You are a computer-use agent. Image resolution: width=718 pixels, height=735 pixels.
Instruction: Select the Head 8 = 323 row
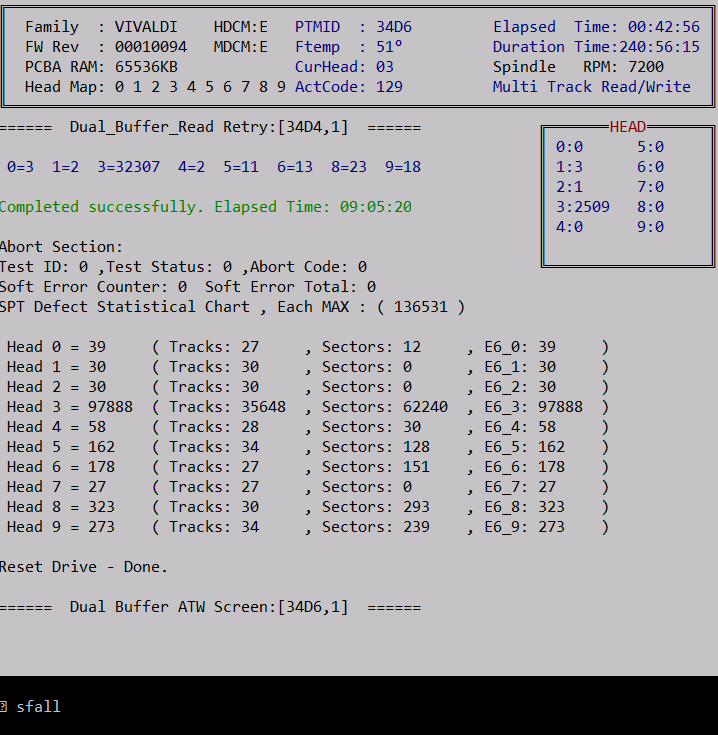click(307, 507)
